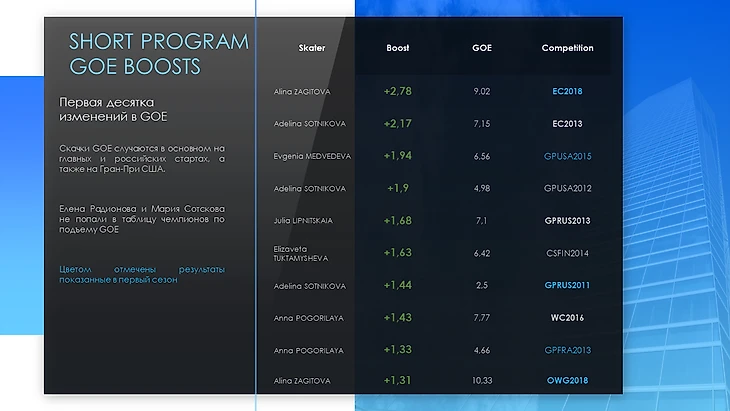Screen dimensions: 730x411
Task: Select the WC2016 competition cell
Action: (x=567, y=318)
